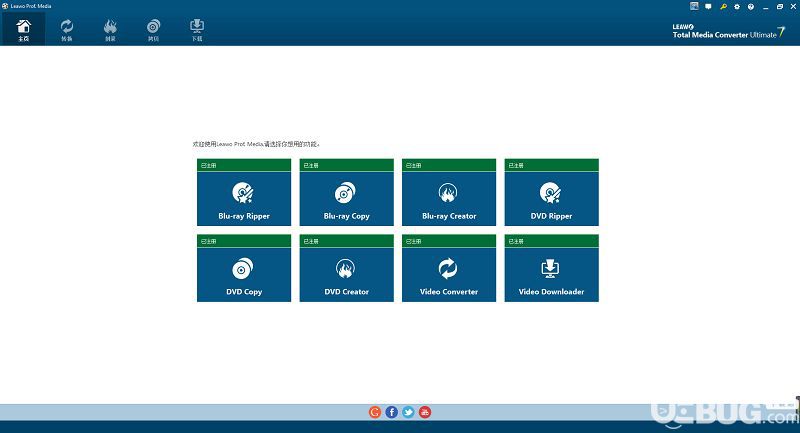Open the Burn tab with flame icon
Viewport: 800px width, 433px height.
pos(110,30)
